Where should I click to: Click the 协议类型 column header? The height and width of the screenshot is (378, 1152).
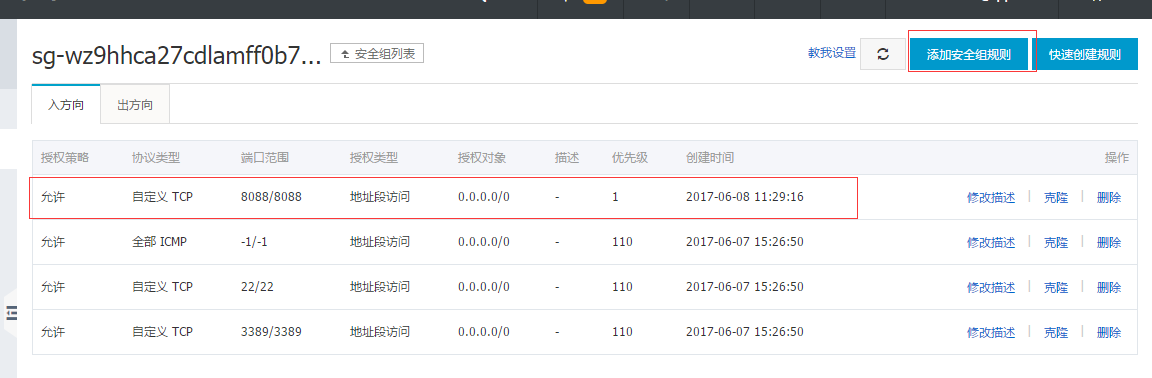point(156,158)
